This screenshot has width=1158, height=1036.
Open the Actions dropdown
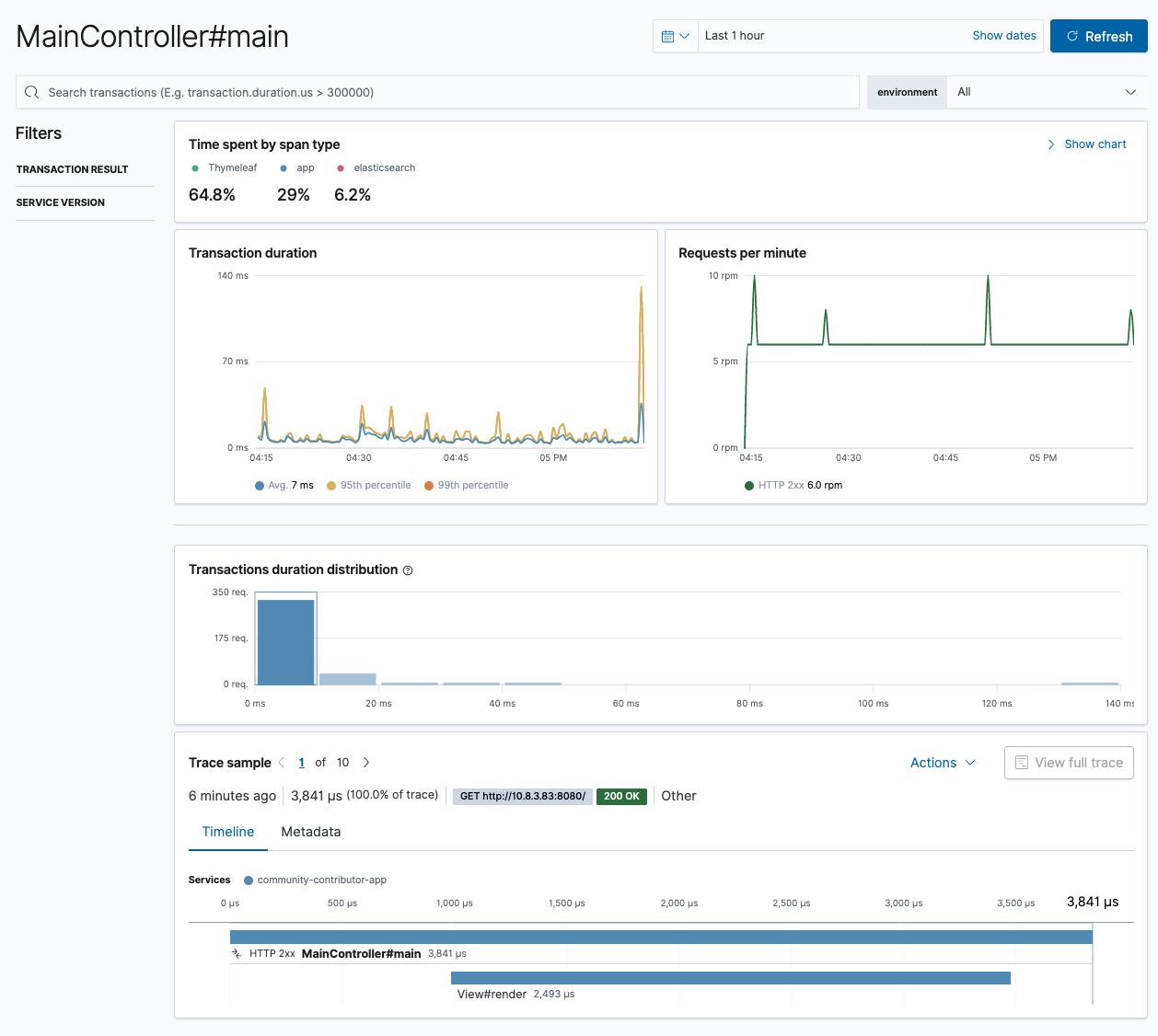tap(943, 763)
